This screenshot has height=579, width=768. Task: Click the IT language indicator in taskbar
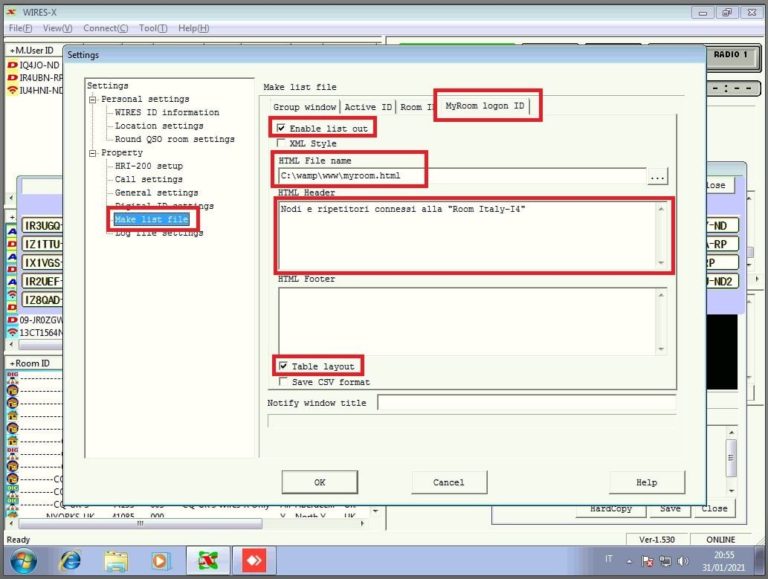coord(609,558)
